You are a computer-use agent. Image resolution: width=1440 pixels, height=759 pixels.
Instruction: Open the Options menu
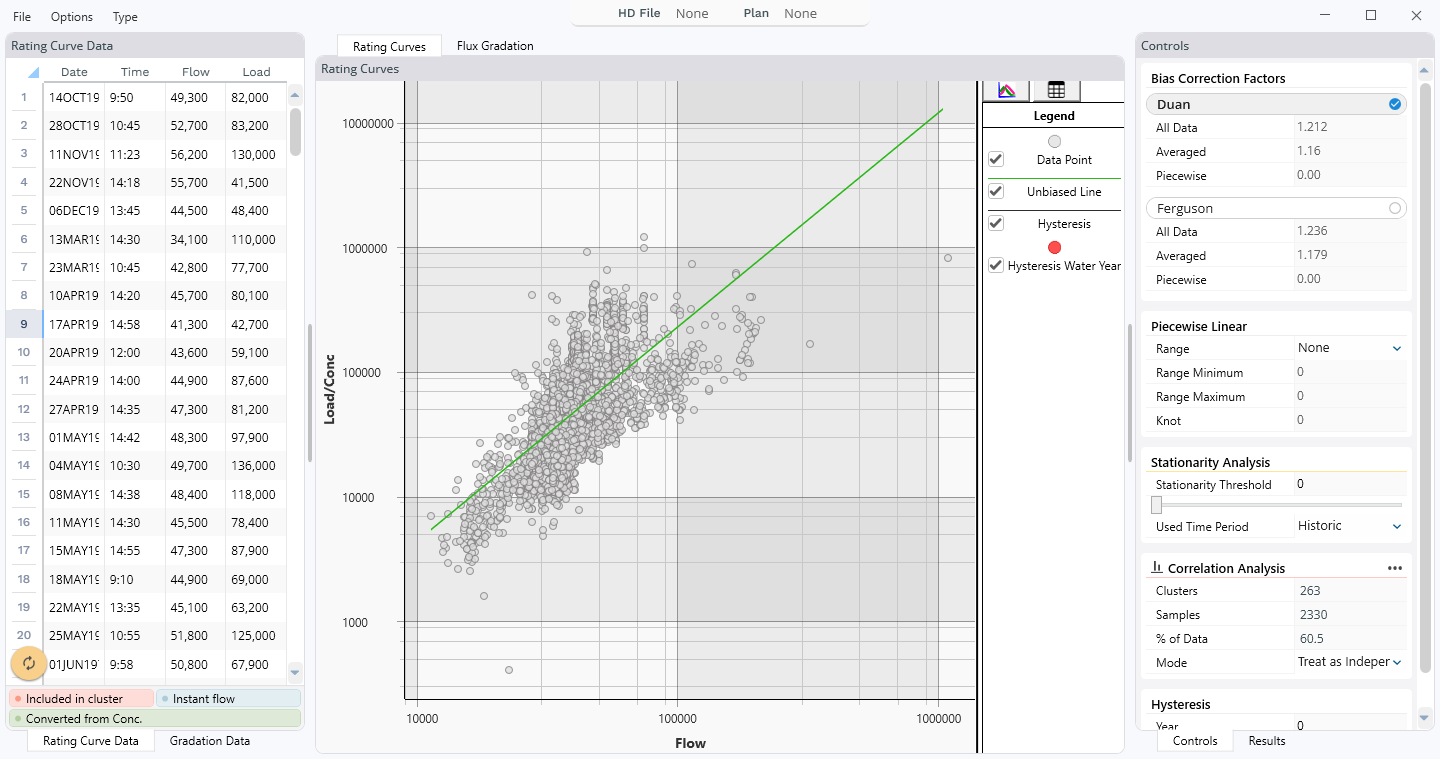pyautogui.click(x=72, y=16)
